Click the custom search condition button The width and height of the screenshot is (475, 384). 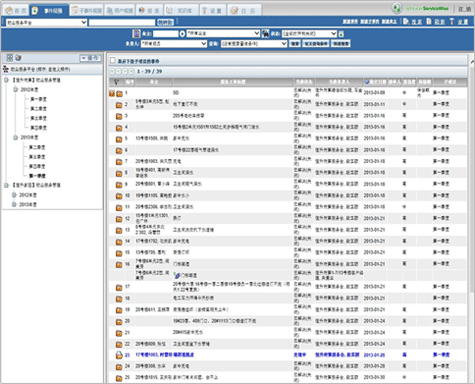(x=316, y=44)
